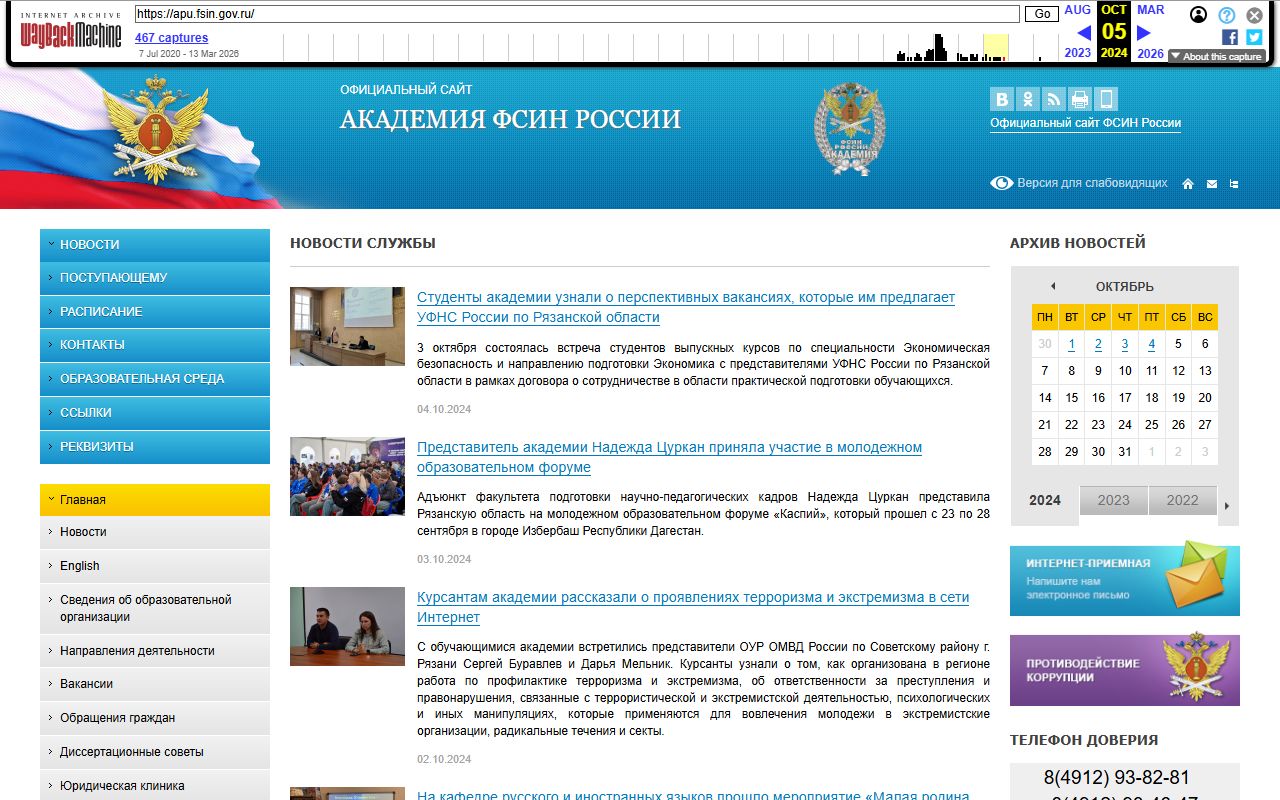Image resolution: width=1280 pixels, height=800 pixels.
Task: Go to next capture with right arrow
Action: 1144,33
